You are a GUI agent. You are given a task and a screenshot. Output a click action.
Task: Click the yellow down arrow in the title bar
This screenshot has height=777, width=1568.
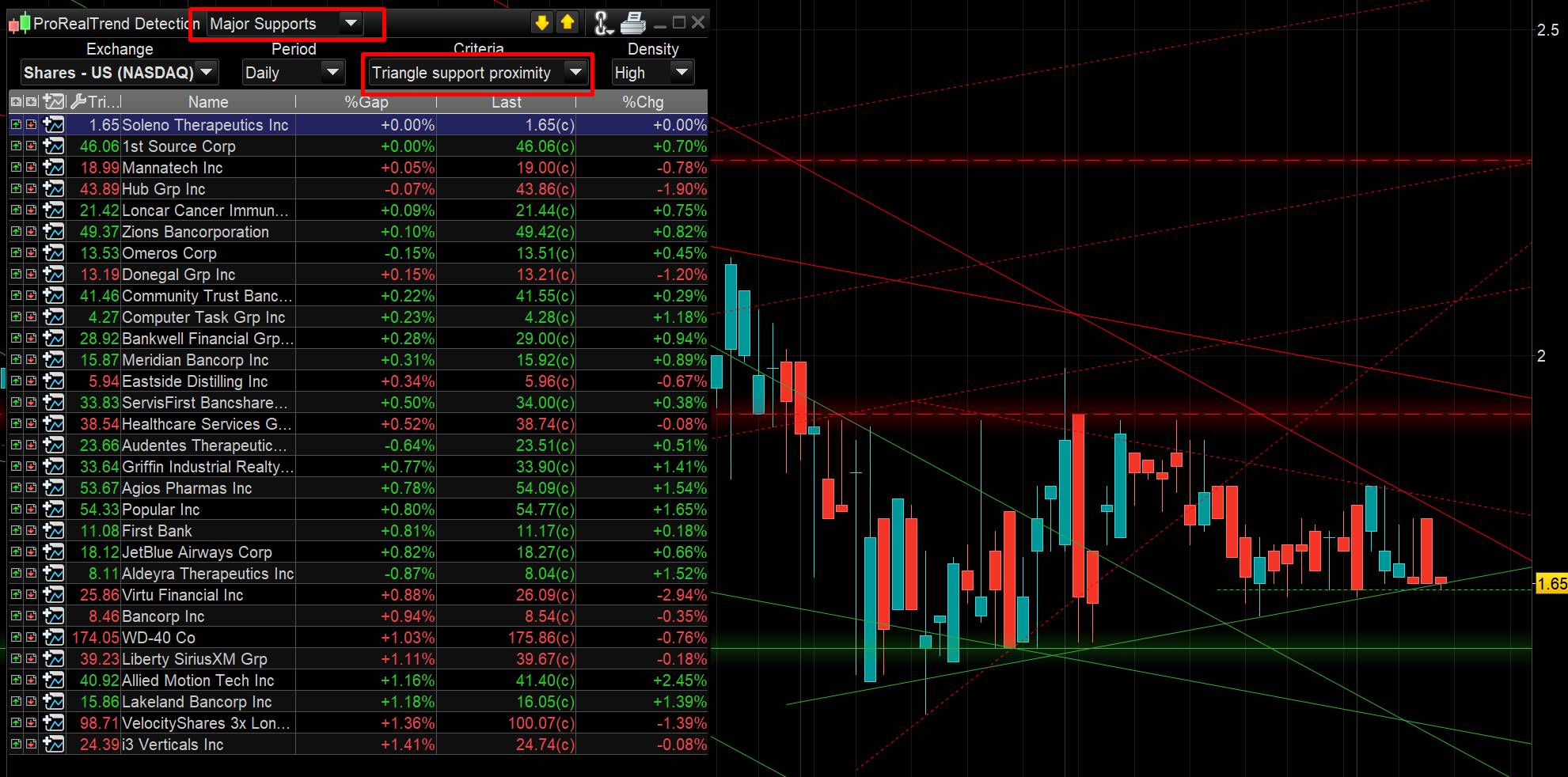coord(542,23)
